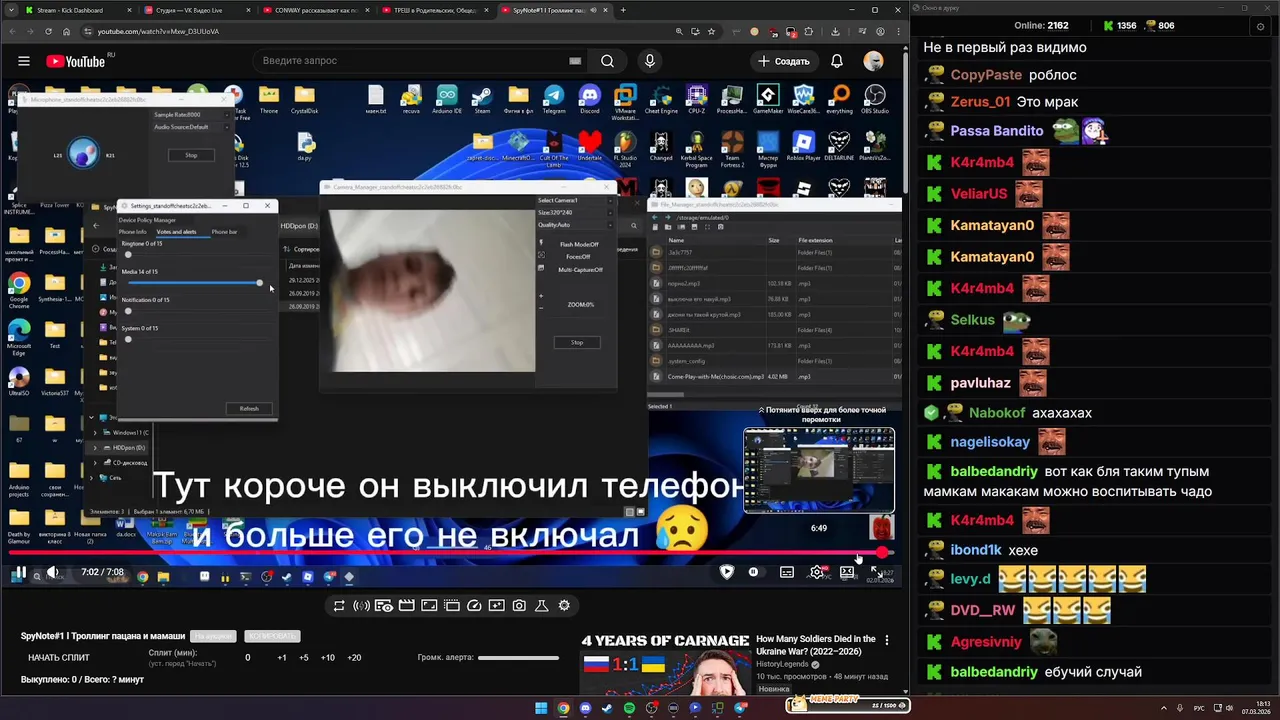Image resolution: width=1280 pixels, height=720 pixels.
Task: Click the Создать create button
Action: click(783, 61)
